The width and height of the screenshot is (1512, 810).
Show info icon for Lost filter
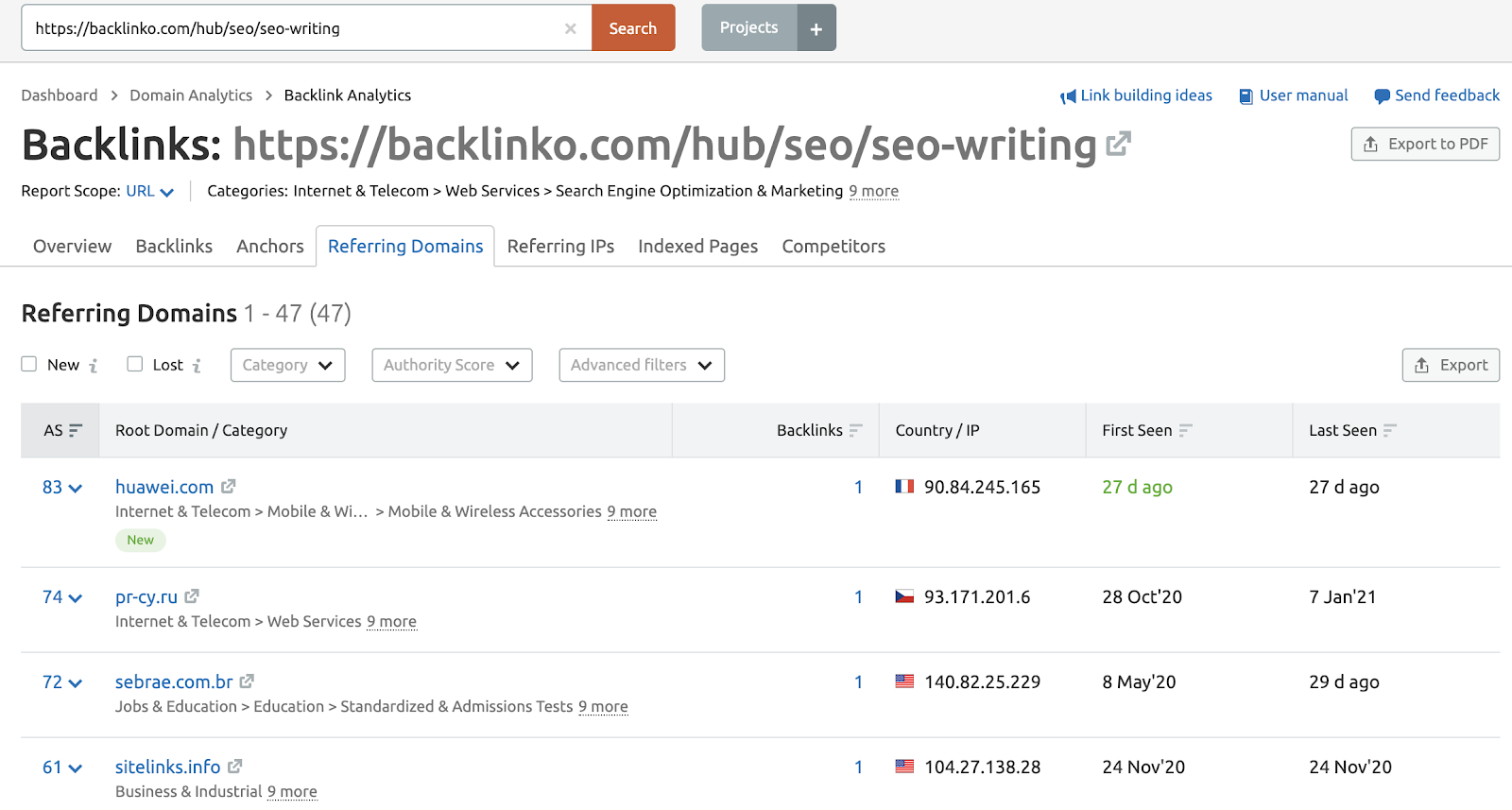[x=197, y=366]
